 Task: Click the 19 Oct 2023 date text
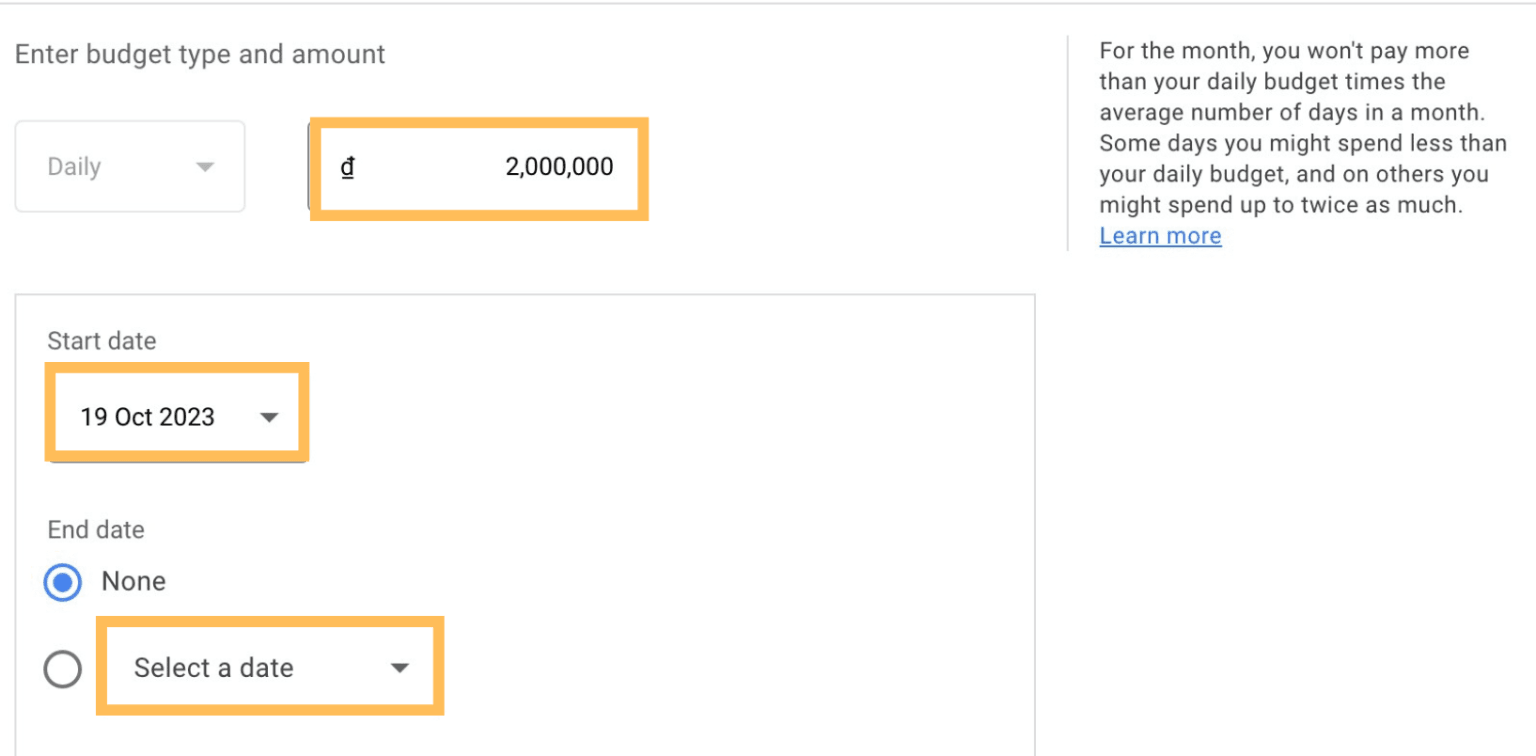147,417
